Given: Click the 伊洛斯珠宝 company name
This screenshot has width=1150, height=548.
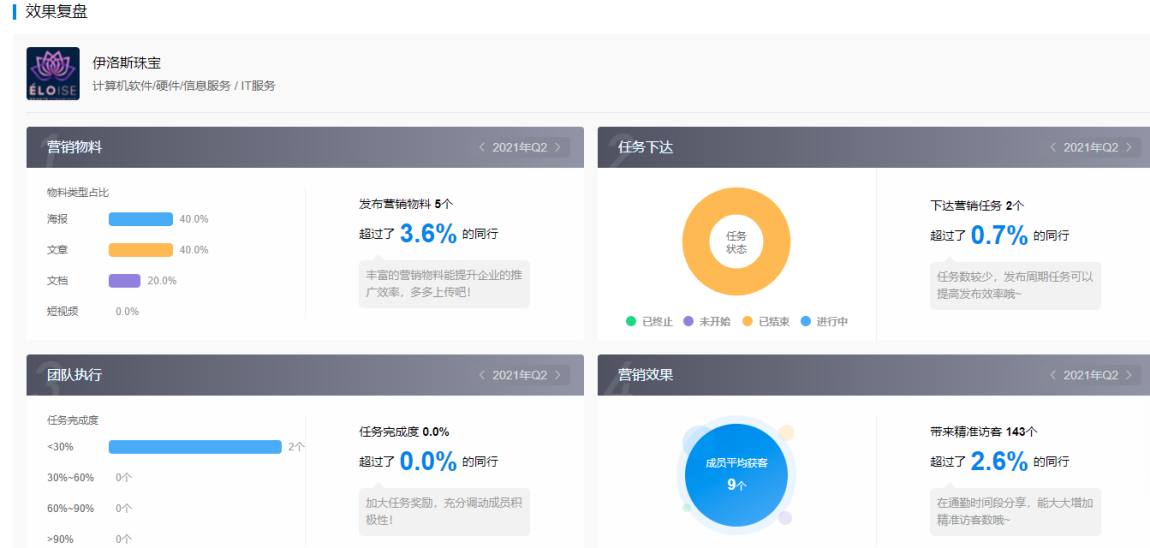Looking at the screenshot, I should click(x=127, y=63).
